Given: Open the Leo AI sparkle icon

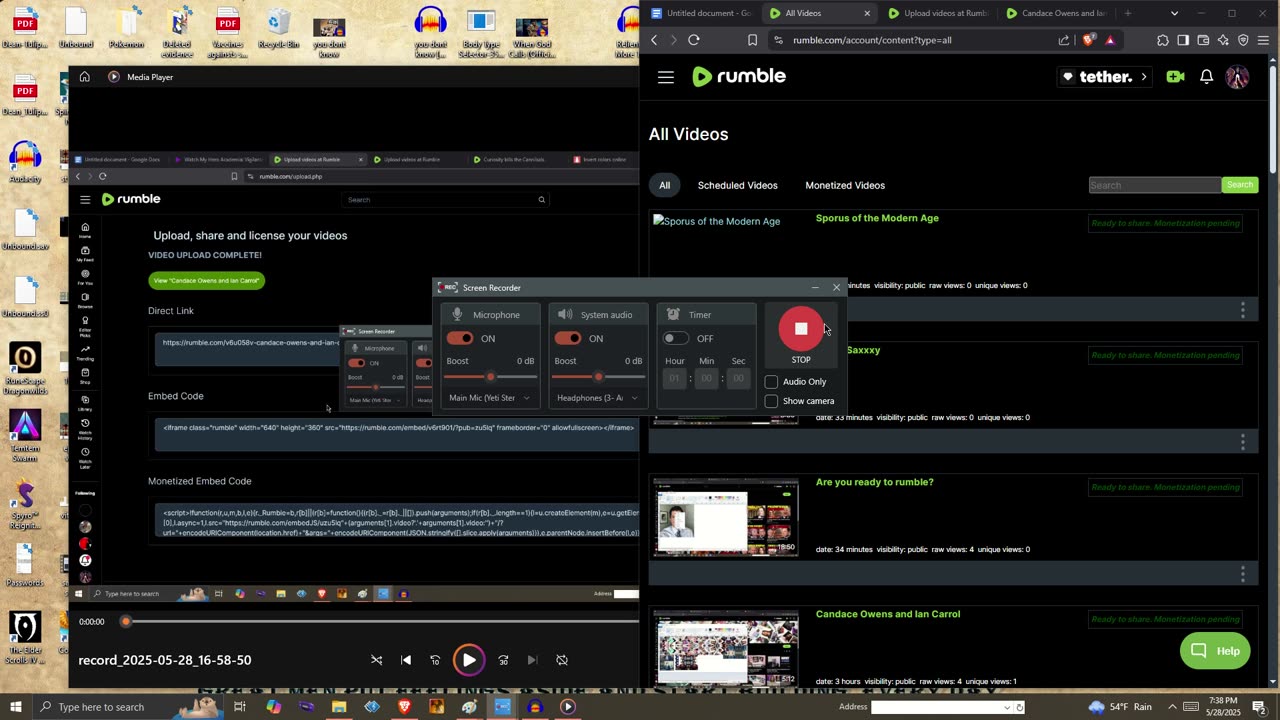Looking at the screenshot, I should click(1223, 40).
